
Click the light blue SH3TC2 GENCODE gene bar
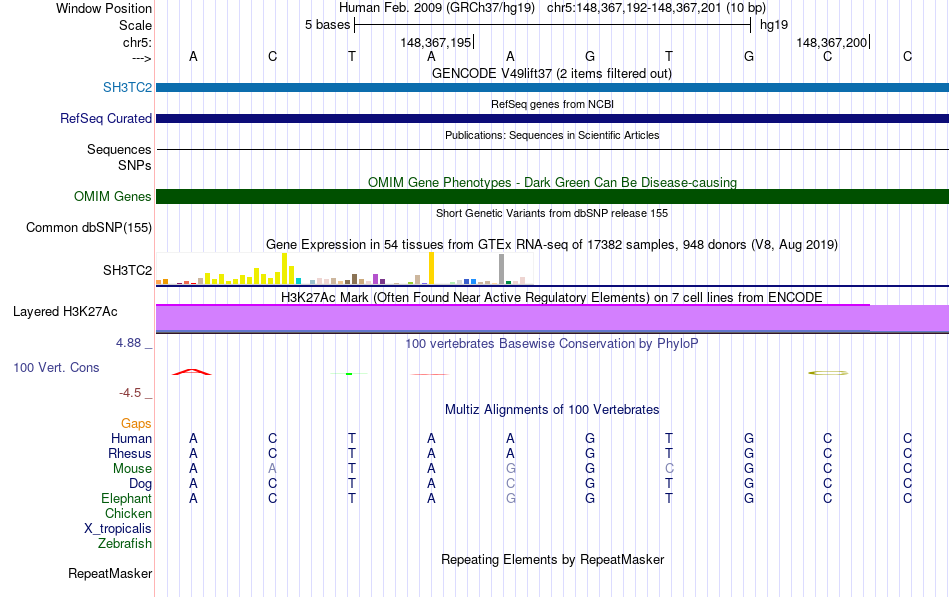[553, 87]
